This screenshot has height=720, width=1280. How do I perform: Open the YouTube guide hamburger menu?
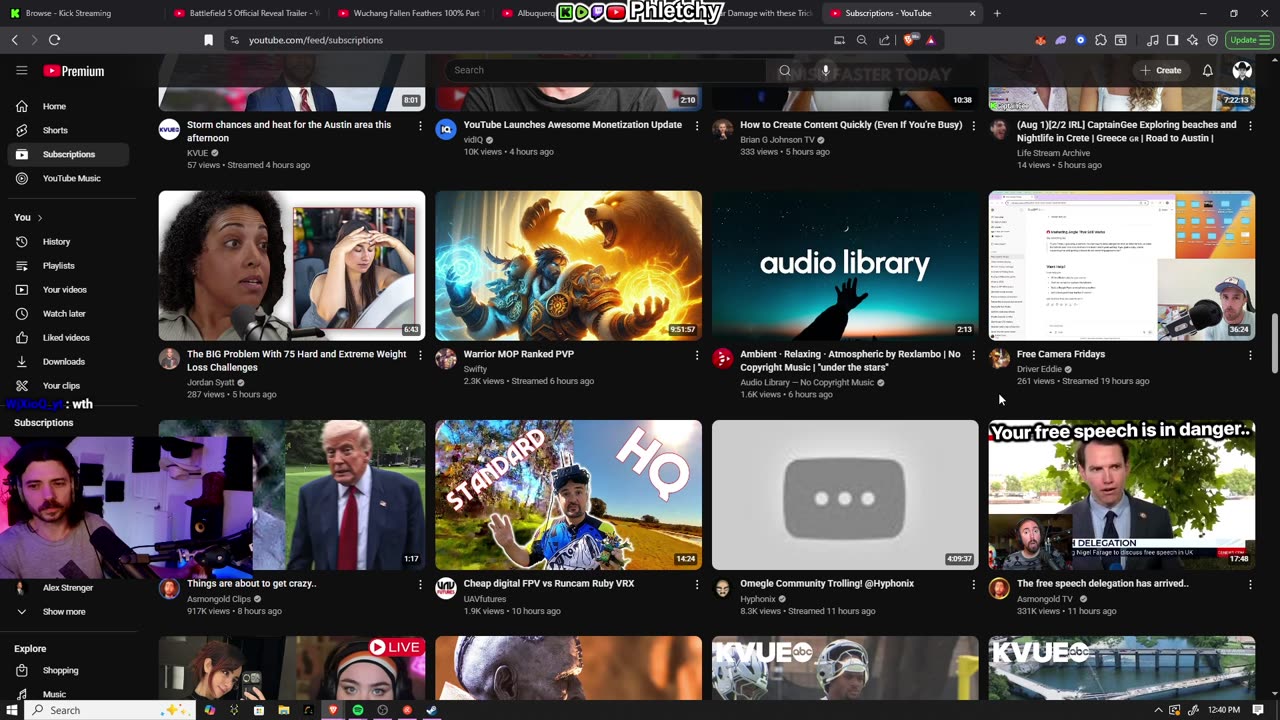coord(21,71)
